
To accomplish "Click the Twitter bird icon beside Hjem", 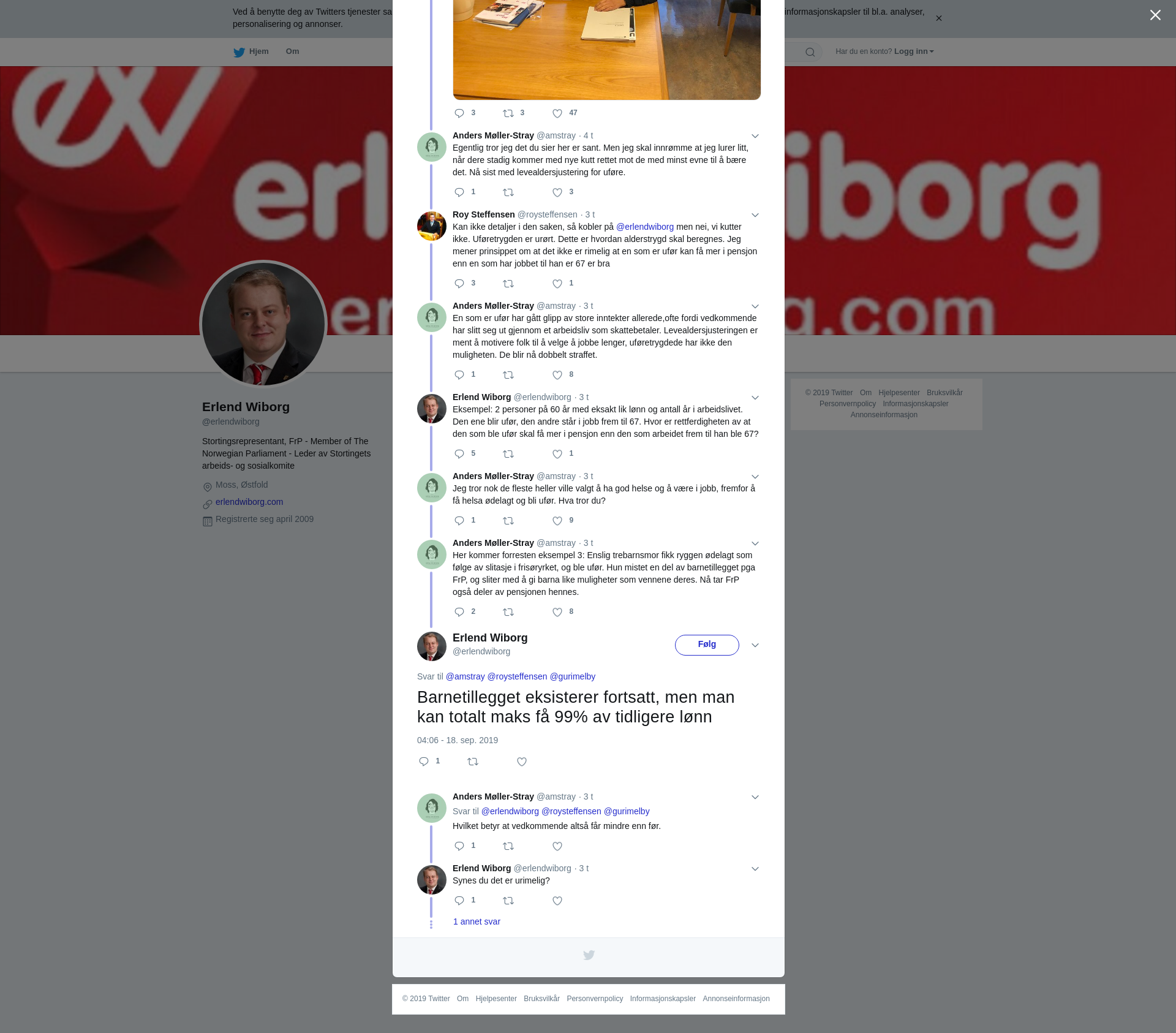I will pyautogui.click(x=239, y=52).
